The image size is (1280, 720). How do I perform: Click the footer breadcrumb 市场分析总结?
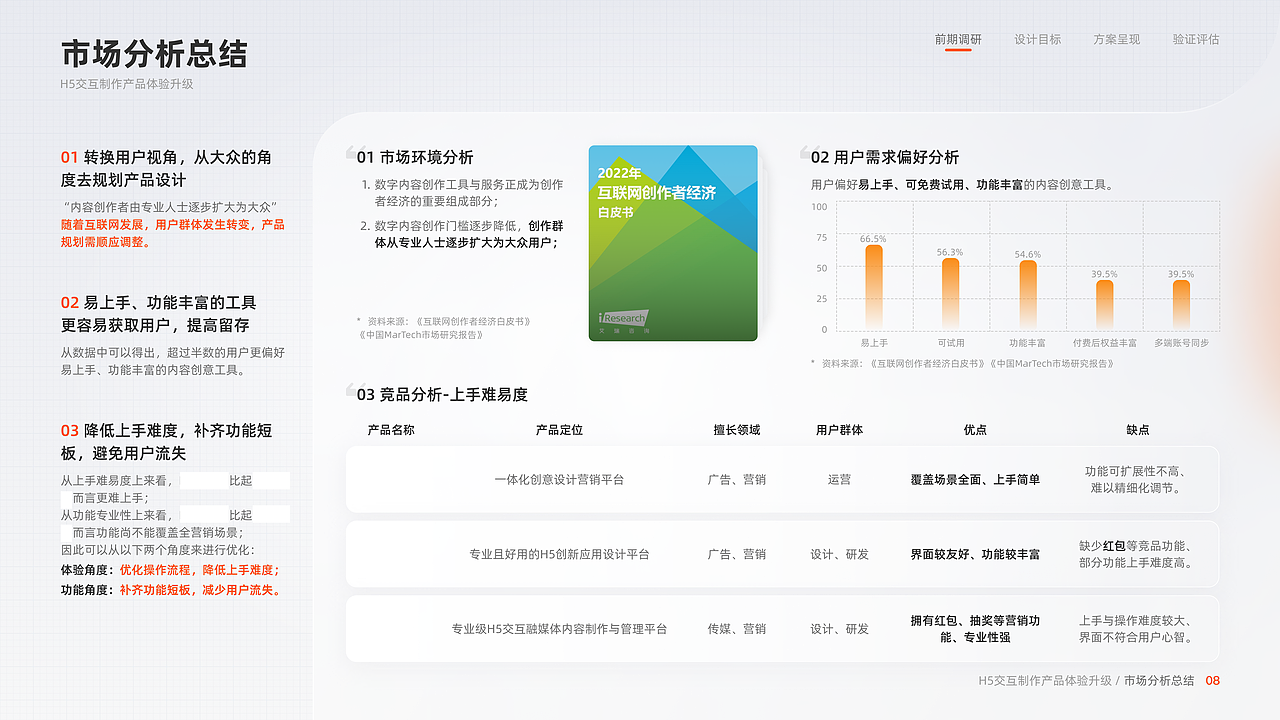pos(1159,681)
